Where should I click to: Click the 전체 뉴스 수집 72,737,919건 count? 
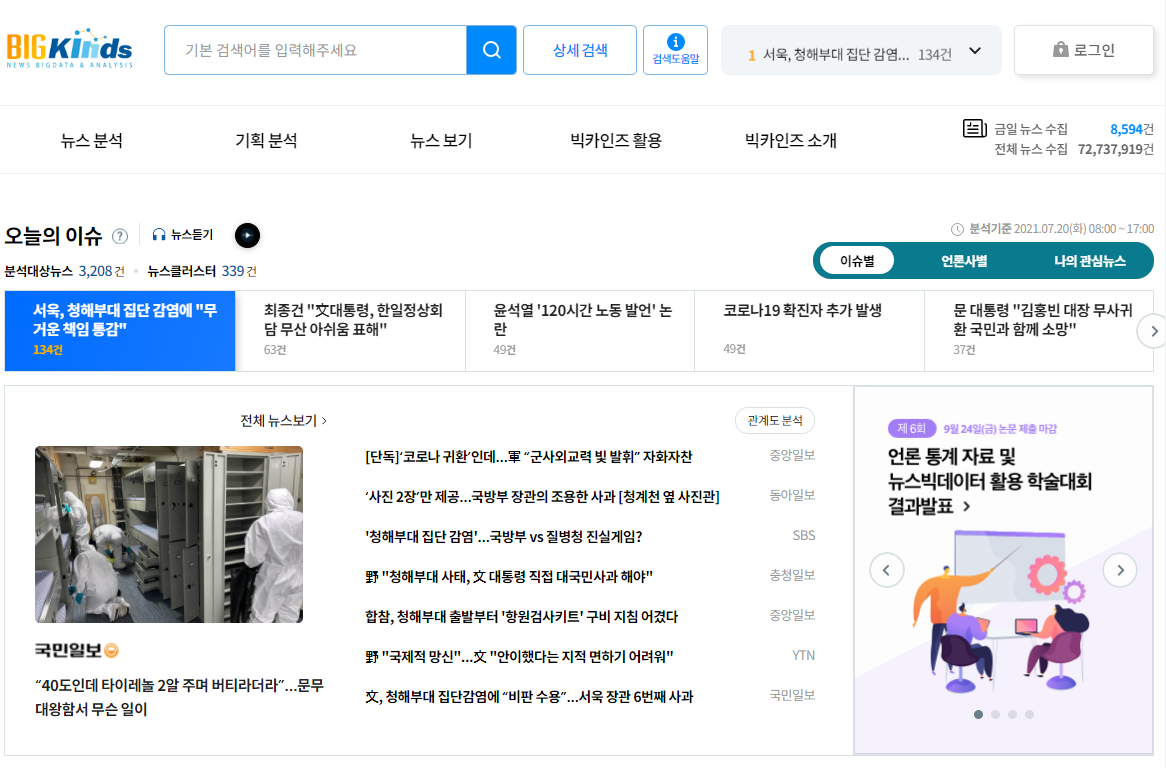point(1115,149)
